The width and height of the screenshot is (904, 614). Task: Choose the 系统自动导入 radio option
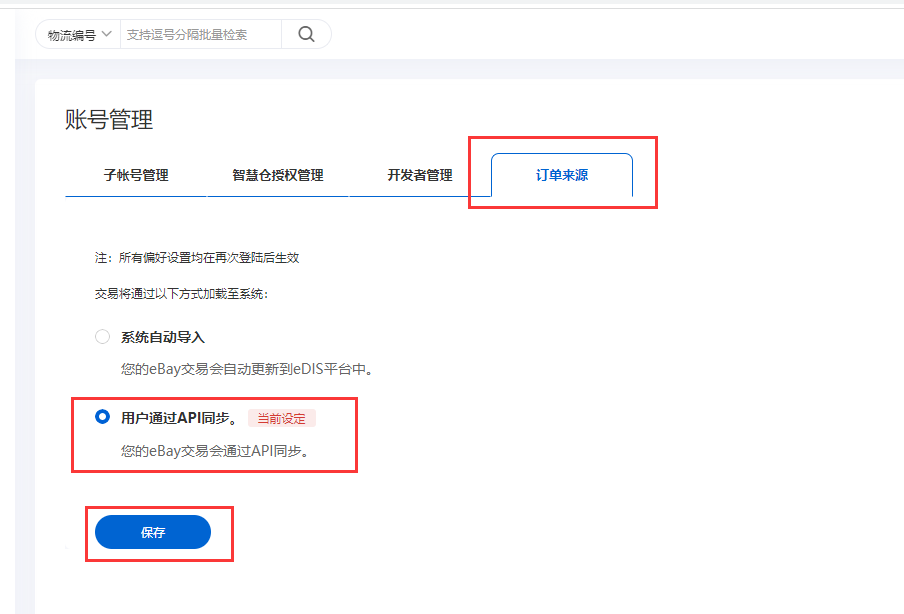pos(103,337)
